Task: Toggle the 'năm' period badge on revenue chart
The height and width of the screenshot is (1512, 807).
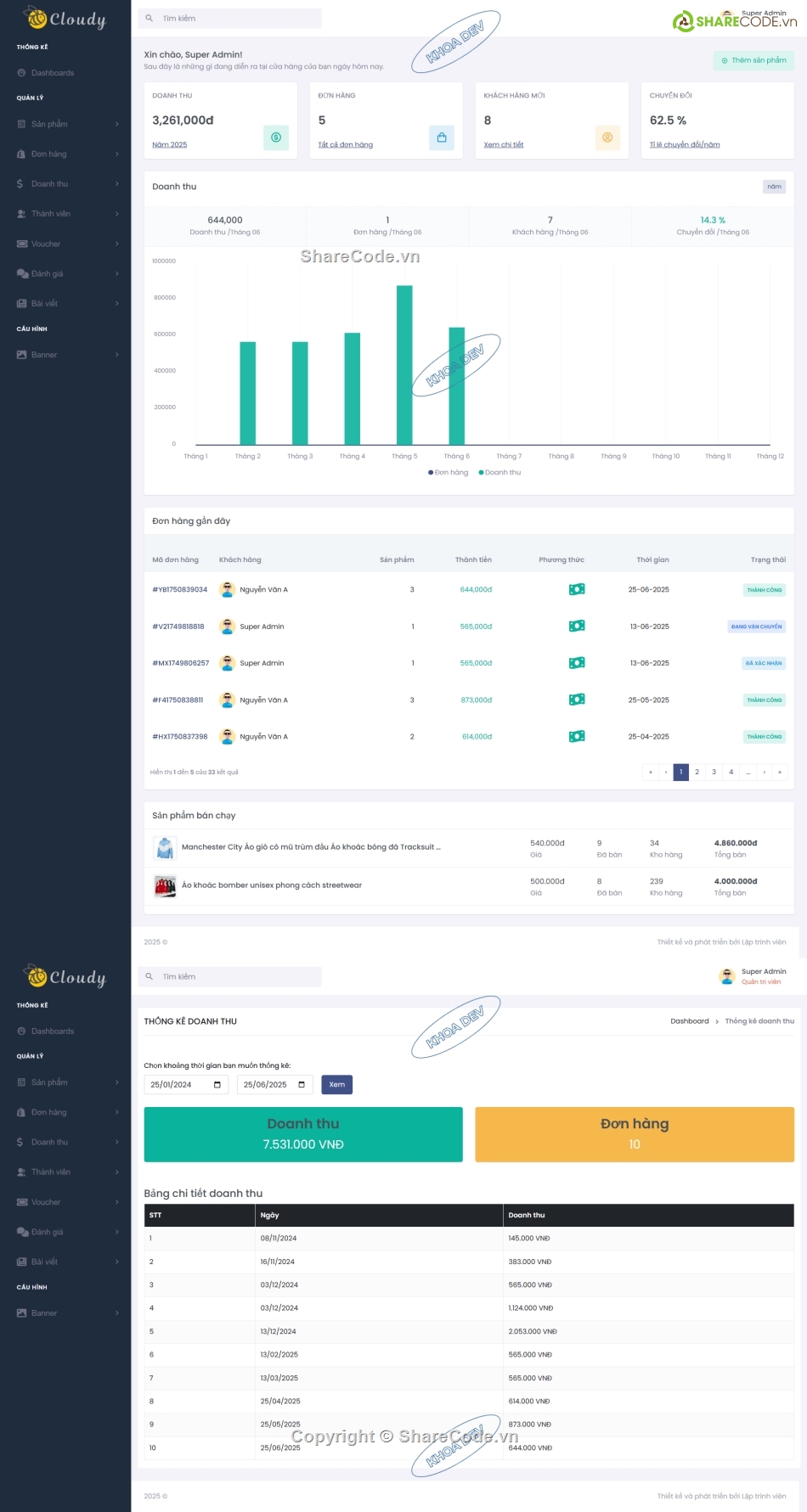Action: pos(774,187)
